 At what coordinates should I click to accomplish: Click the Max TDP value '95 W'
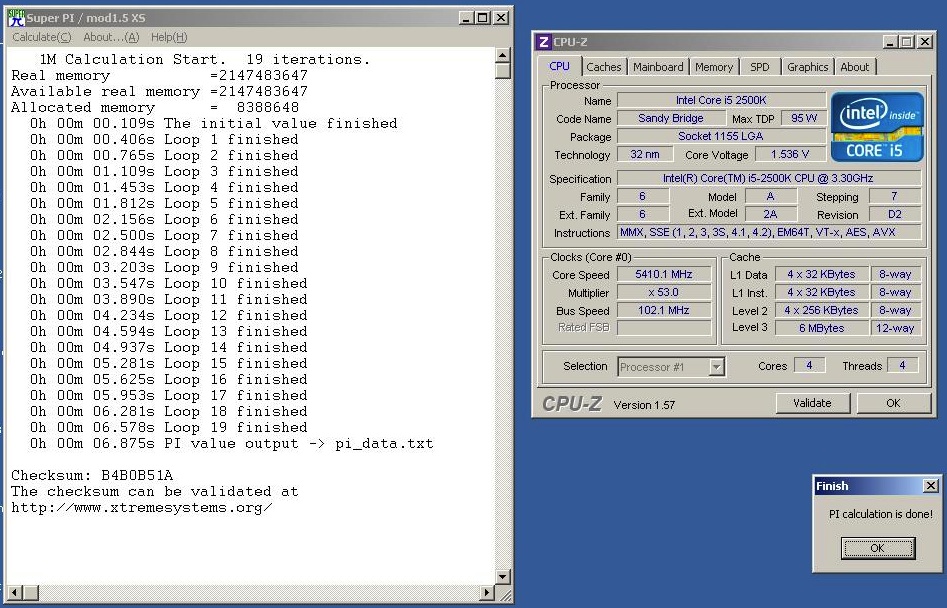[803, 118]
